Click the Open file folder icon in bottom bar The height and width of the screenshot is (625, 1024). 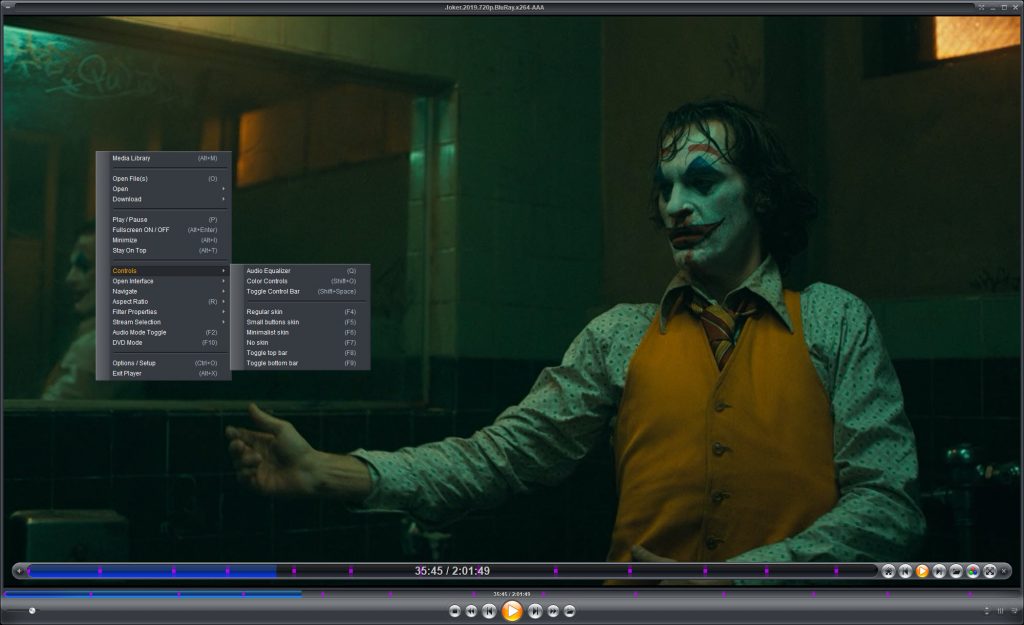pyautogui.click(x=569, y=611)
